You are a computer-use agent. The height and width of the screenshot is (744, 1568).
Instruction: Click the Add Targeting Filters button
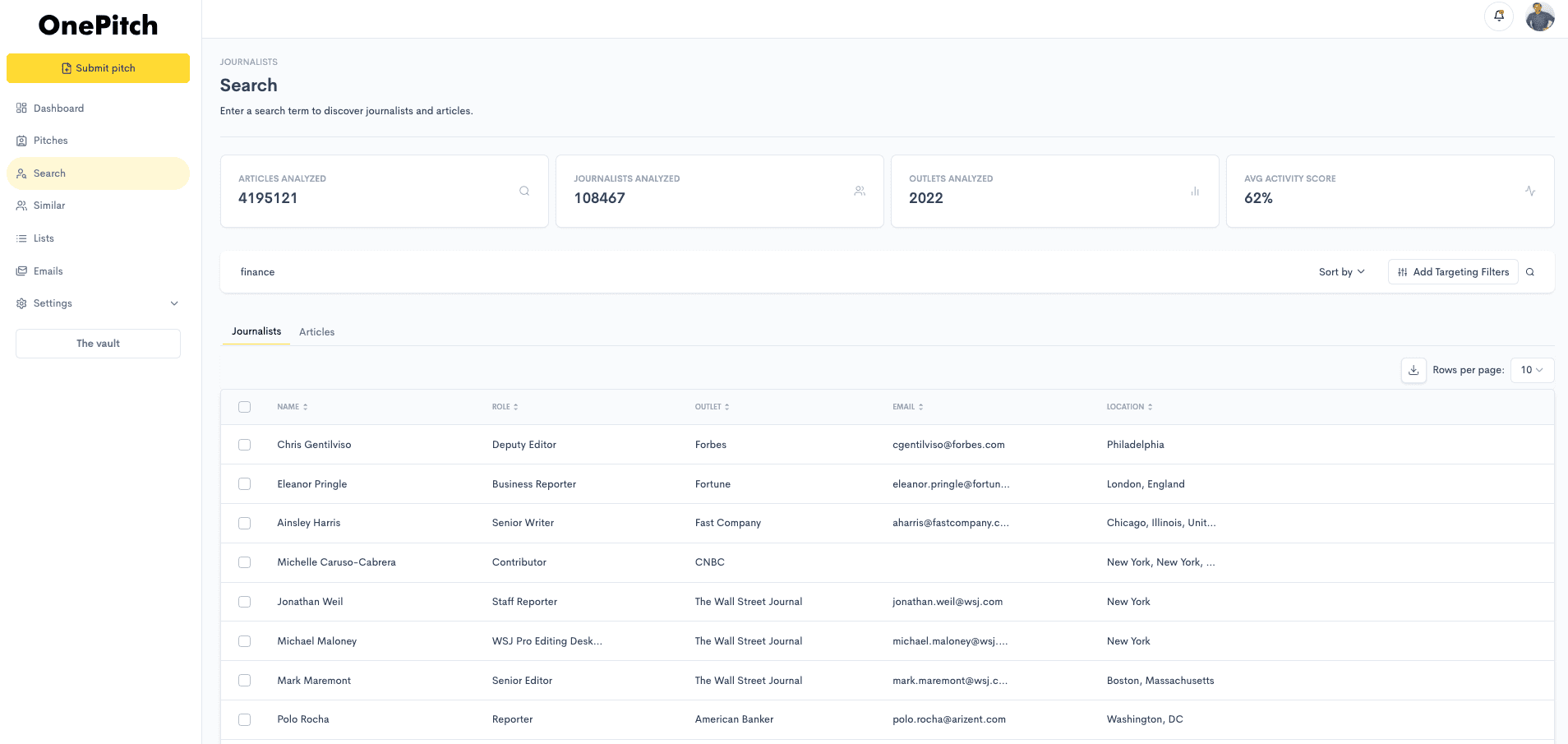click(1453, 272)
